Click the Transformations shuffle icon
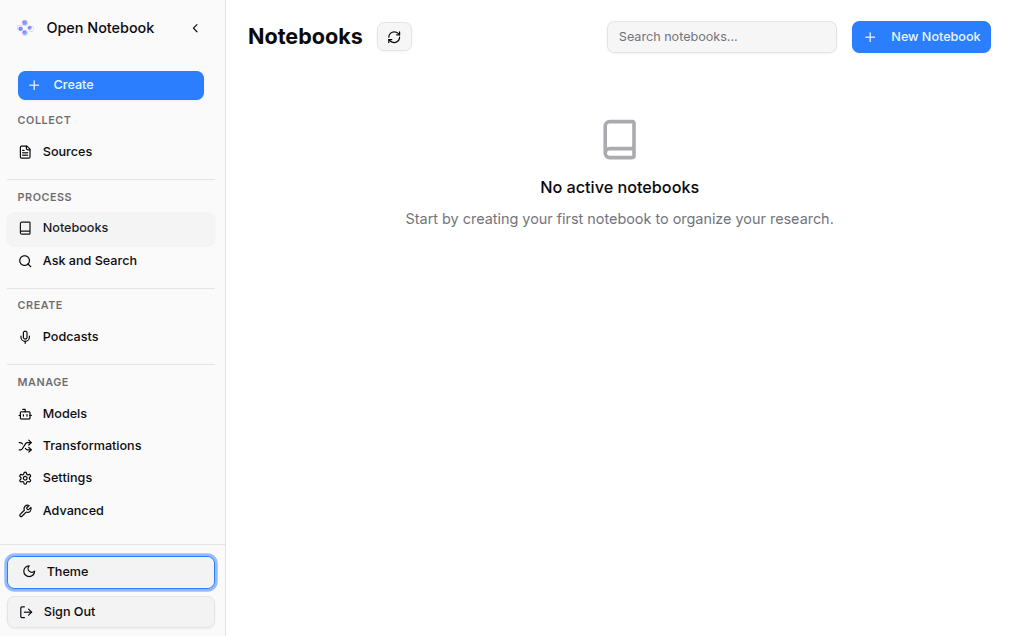This screenshot has width=1011, height=636. click(26, 446)
